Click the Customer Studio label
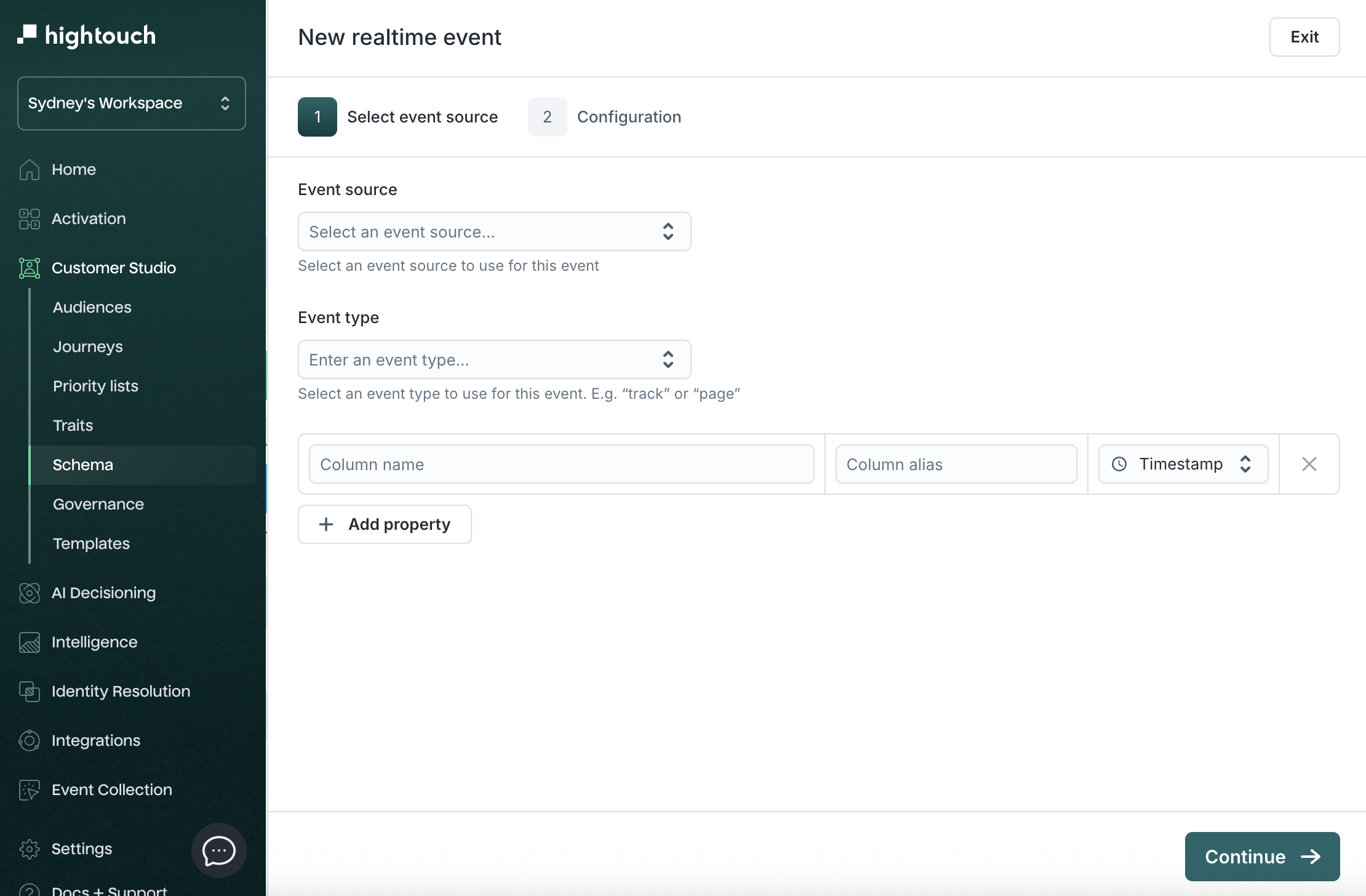Image resolution: width=1366 pixels, height=896 pixels. (114, 268)
